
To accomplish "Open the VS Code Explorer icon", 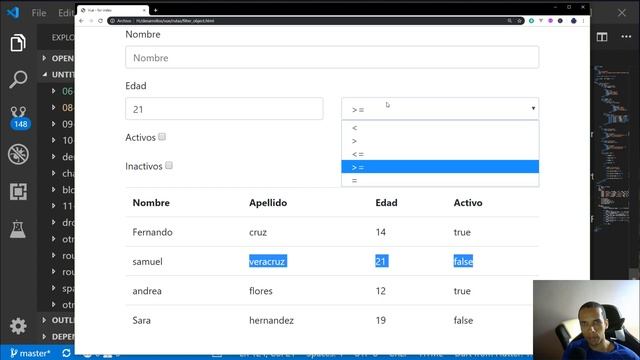I will [x=18, y=43].
